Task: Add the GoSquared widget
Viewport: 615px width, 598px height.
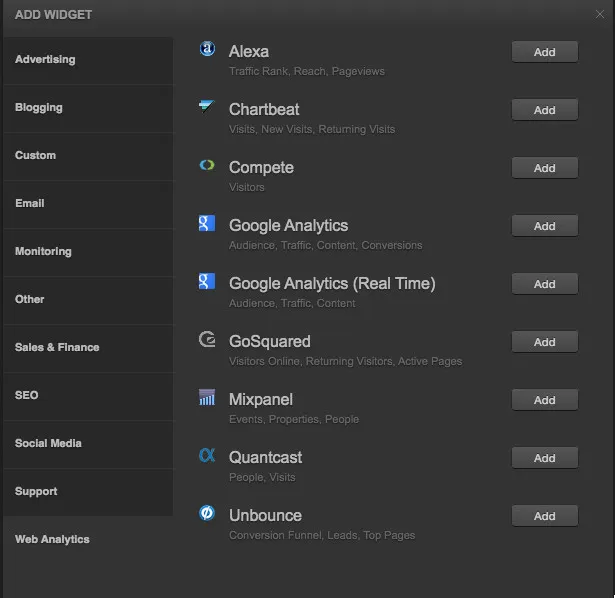Action: click(544, 342)
